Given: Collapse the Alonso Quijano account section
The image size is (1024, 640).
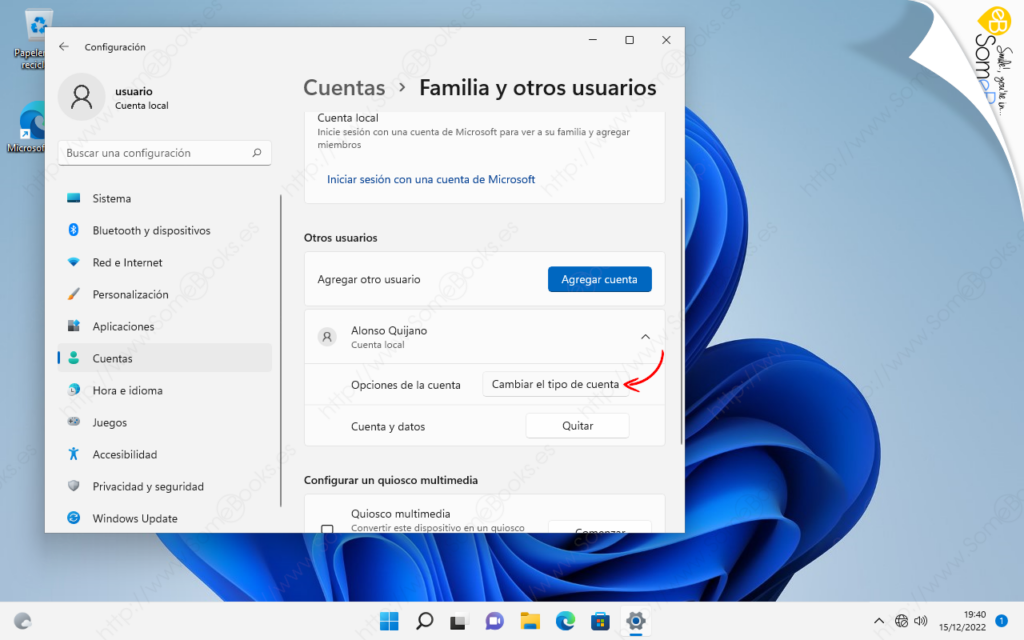Looking at the screenshot, I should click(x=645, y=337).
